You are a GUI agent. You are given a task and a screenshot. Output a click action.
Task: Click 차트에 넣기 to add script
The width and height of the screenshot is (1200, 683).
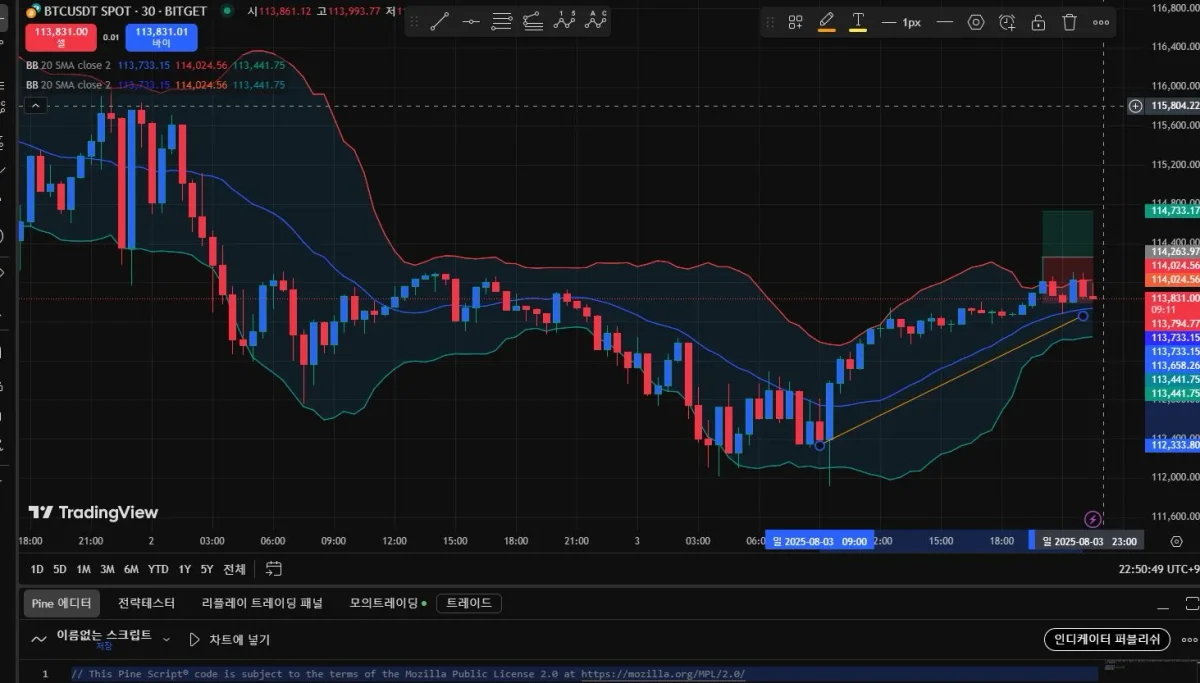(229, 639)
